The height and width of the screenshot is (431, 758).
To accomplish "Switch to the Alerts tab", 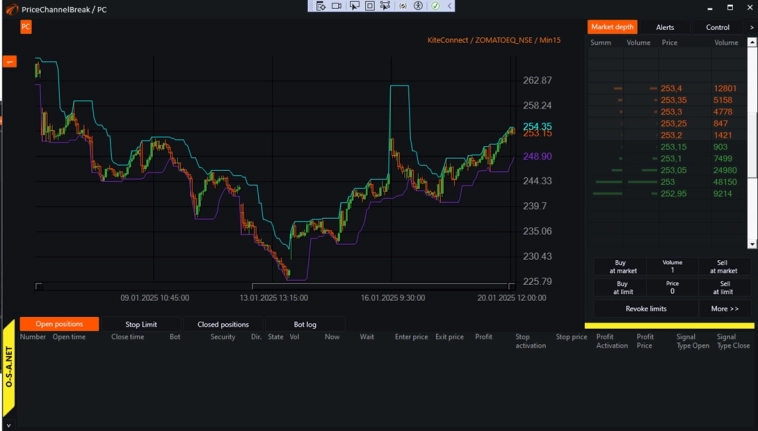I will click(x=665, y=27).
